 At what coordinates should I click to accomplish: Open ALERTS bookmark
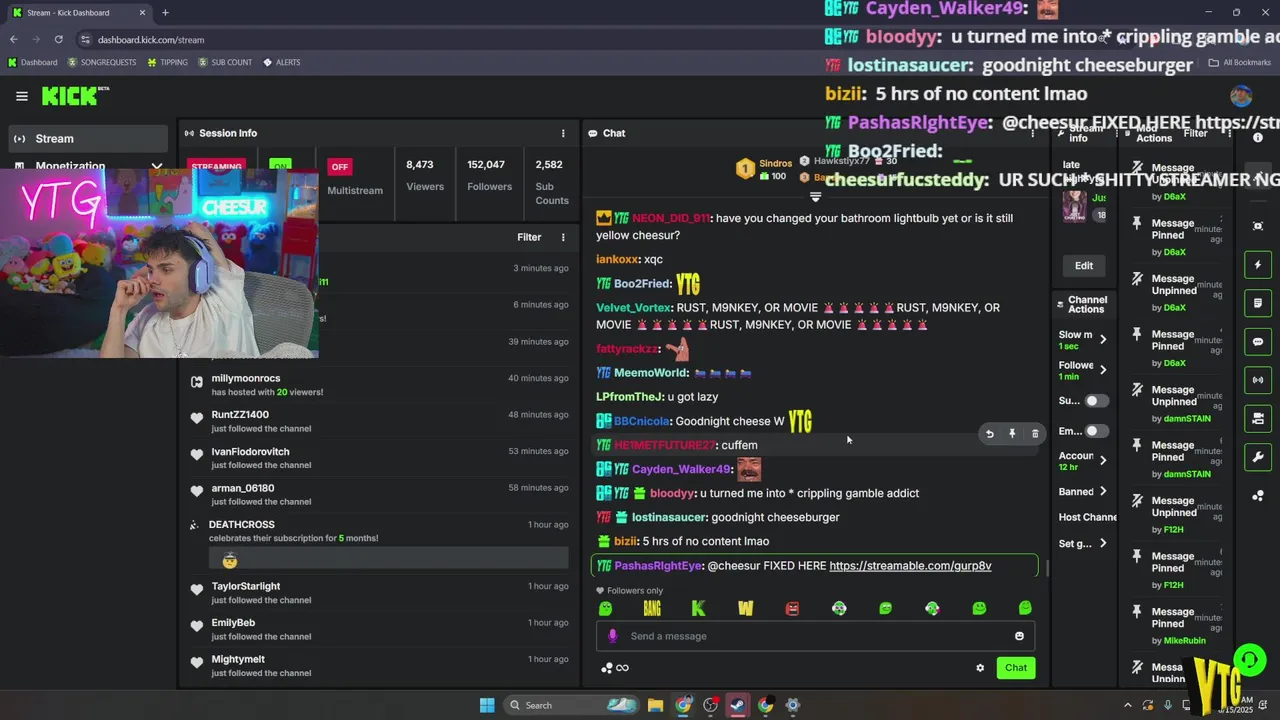click(x=282, y=62)
